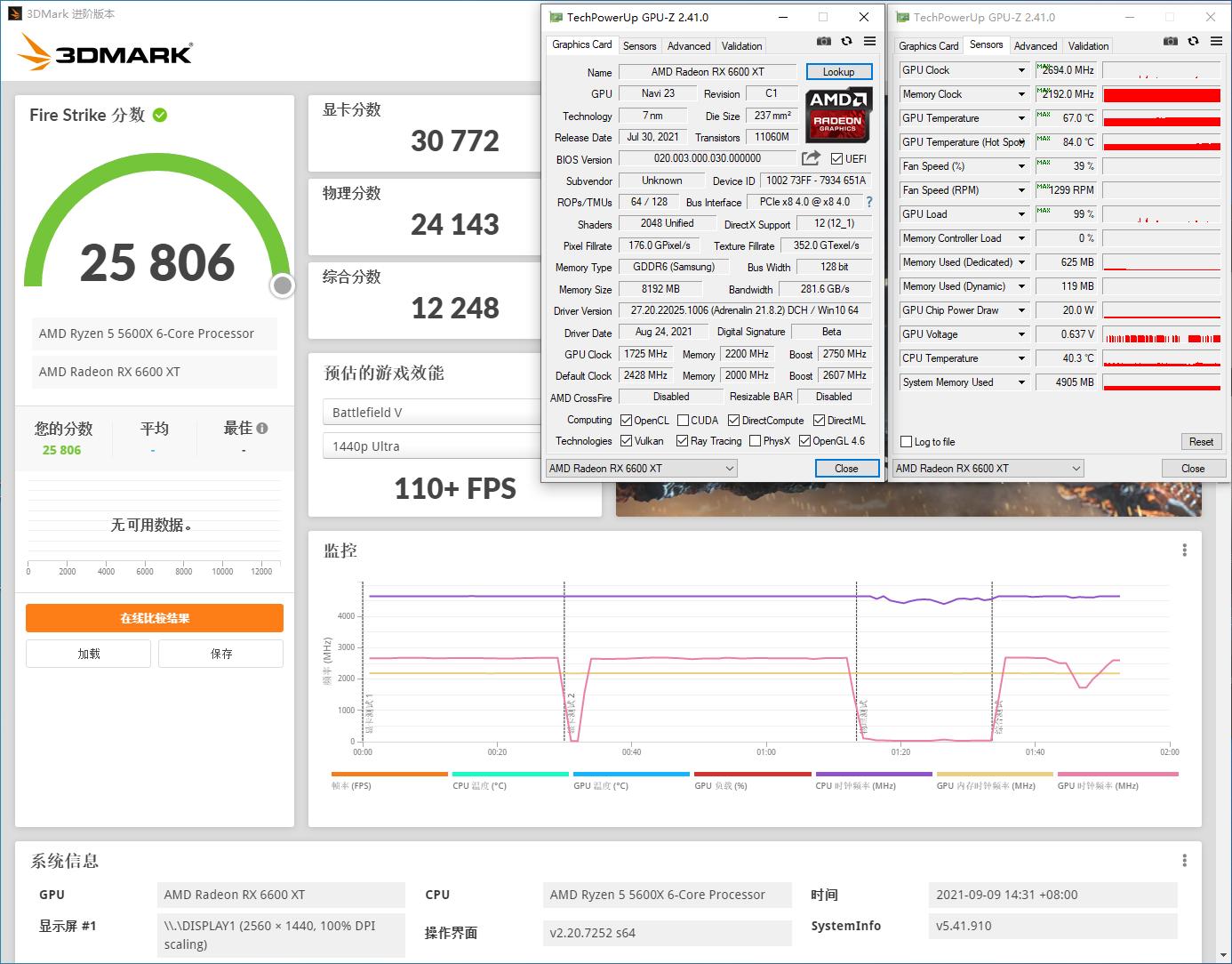
Task: Switch to Validation tab in left GPU-Z window
Action: (x=741, y=46)
